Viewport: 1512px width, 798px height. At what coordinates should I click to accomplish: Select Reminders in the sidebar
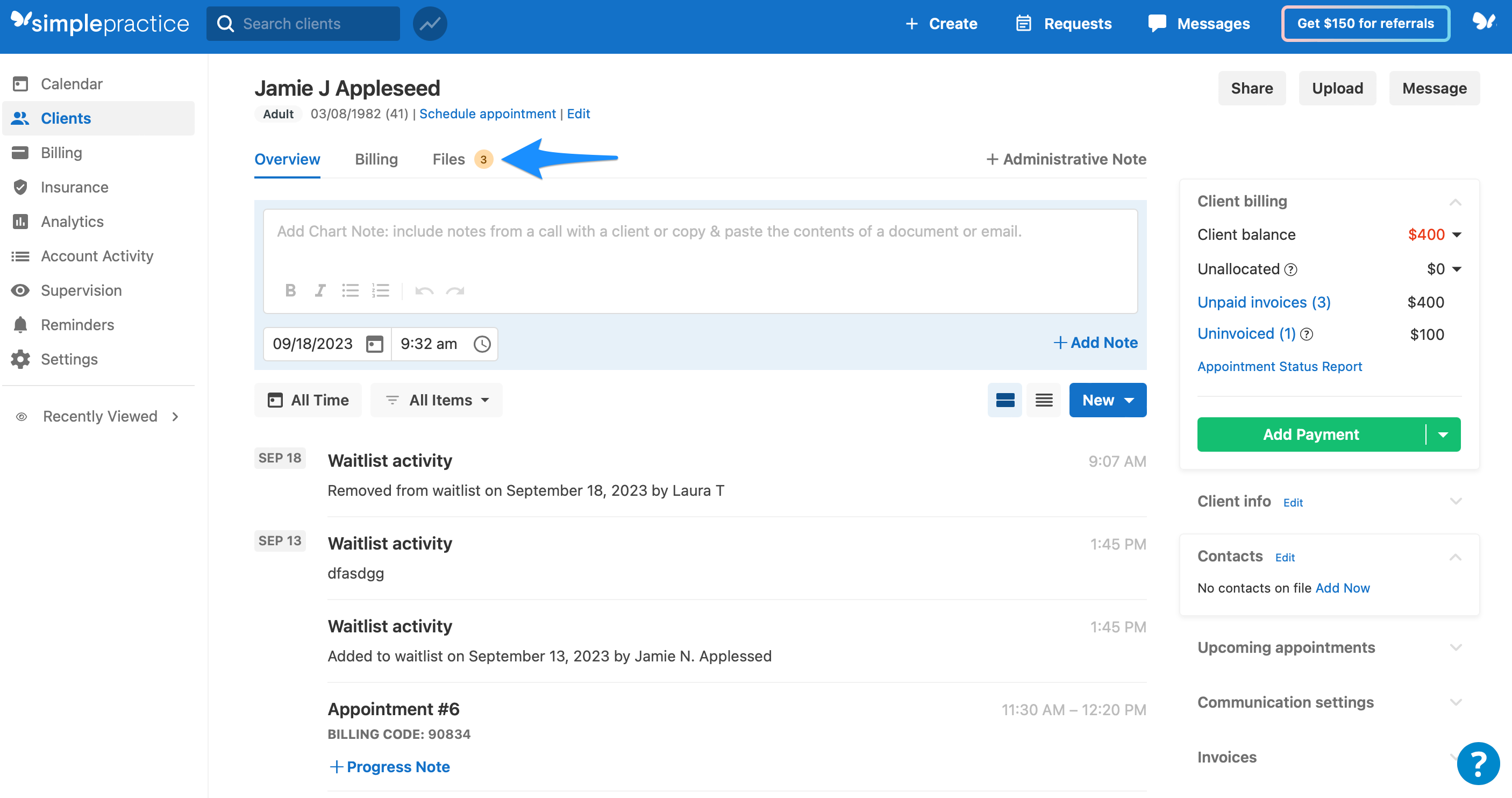[77, 324]
